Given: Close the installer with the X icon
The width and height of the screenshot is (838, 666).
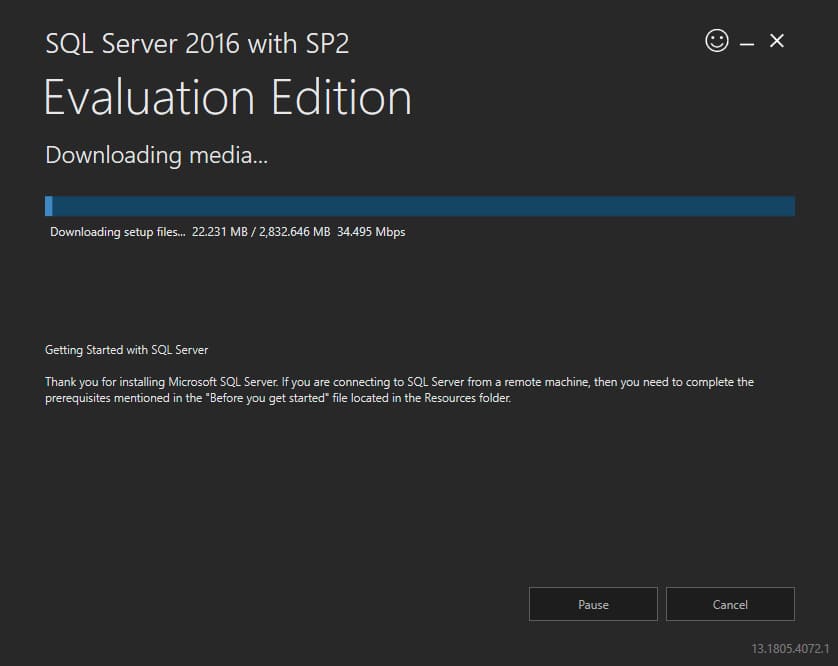Looking at the screenshot, I should (x=777, y=41).
